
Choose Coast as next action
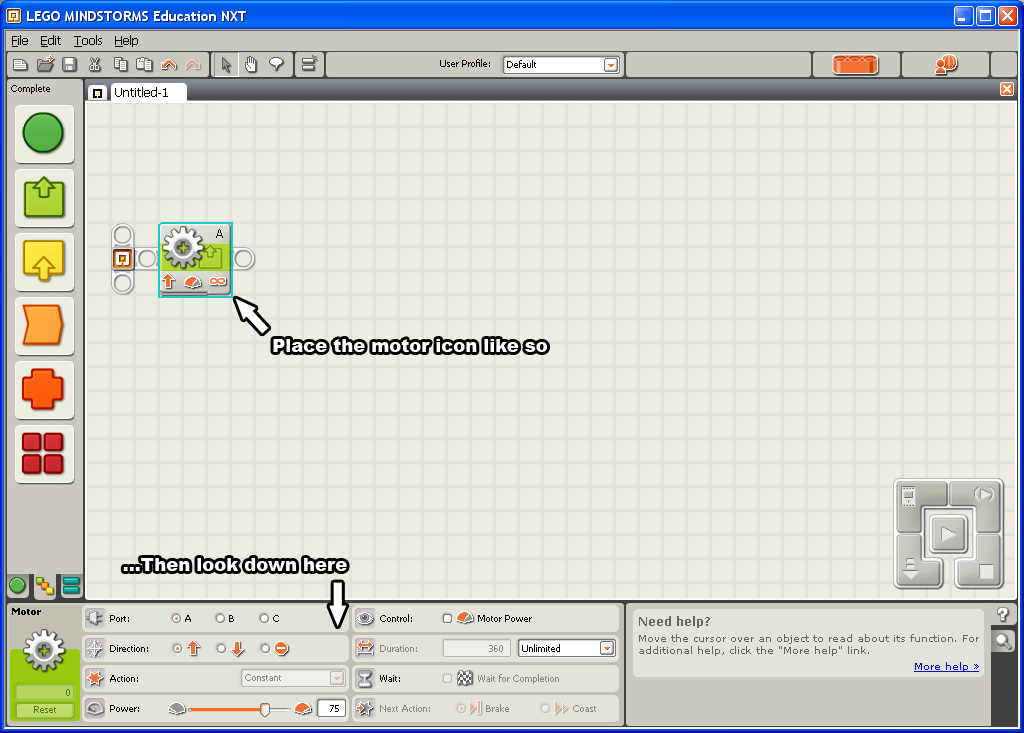545,708
